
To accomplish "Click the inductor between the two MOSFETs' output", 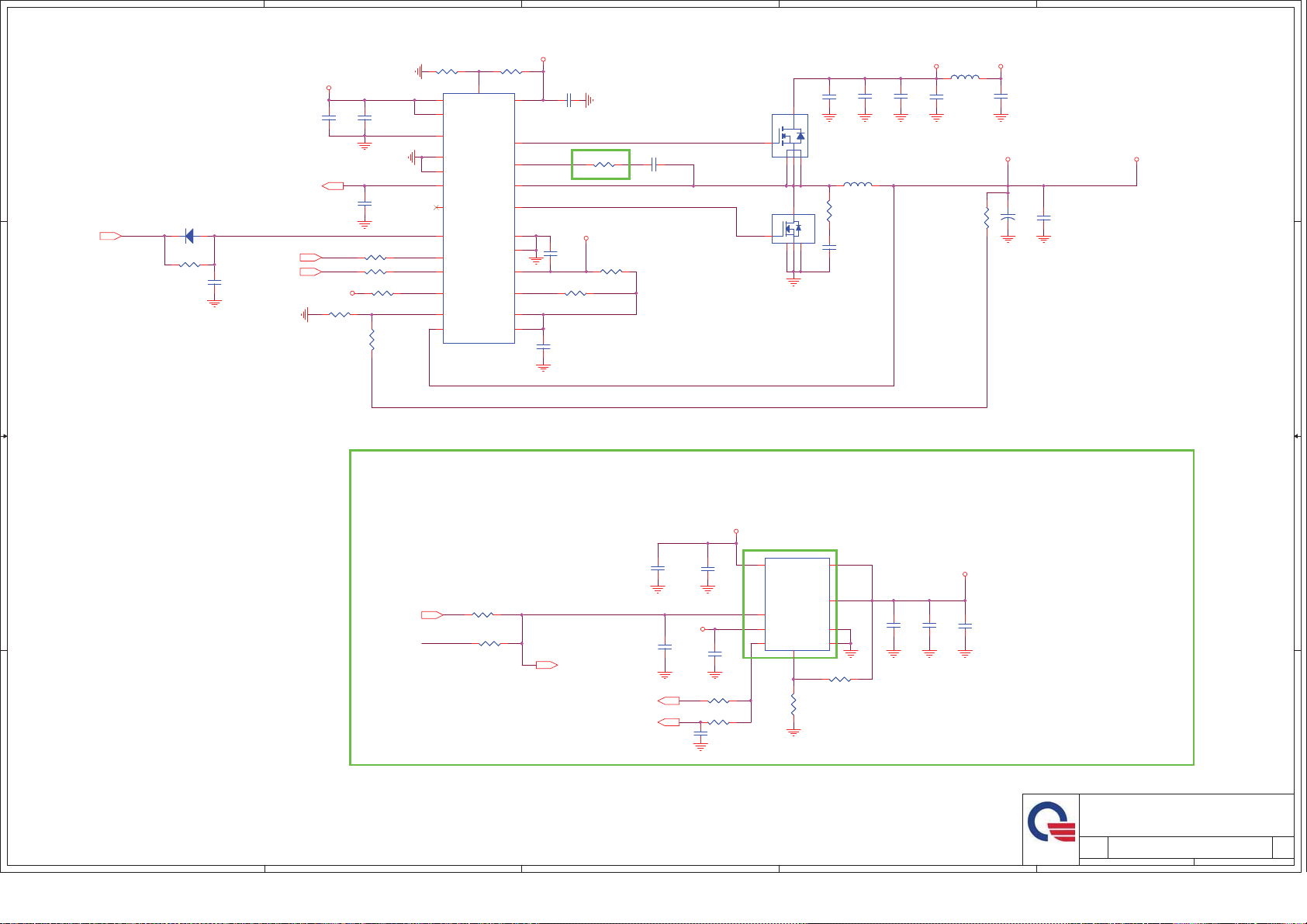I will [x=857, y=185].
